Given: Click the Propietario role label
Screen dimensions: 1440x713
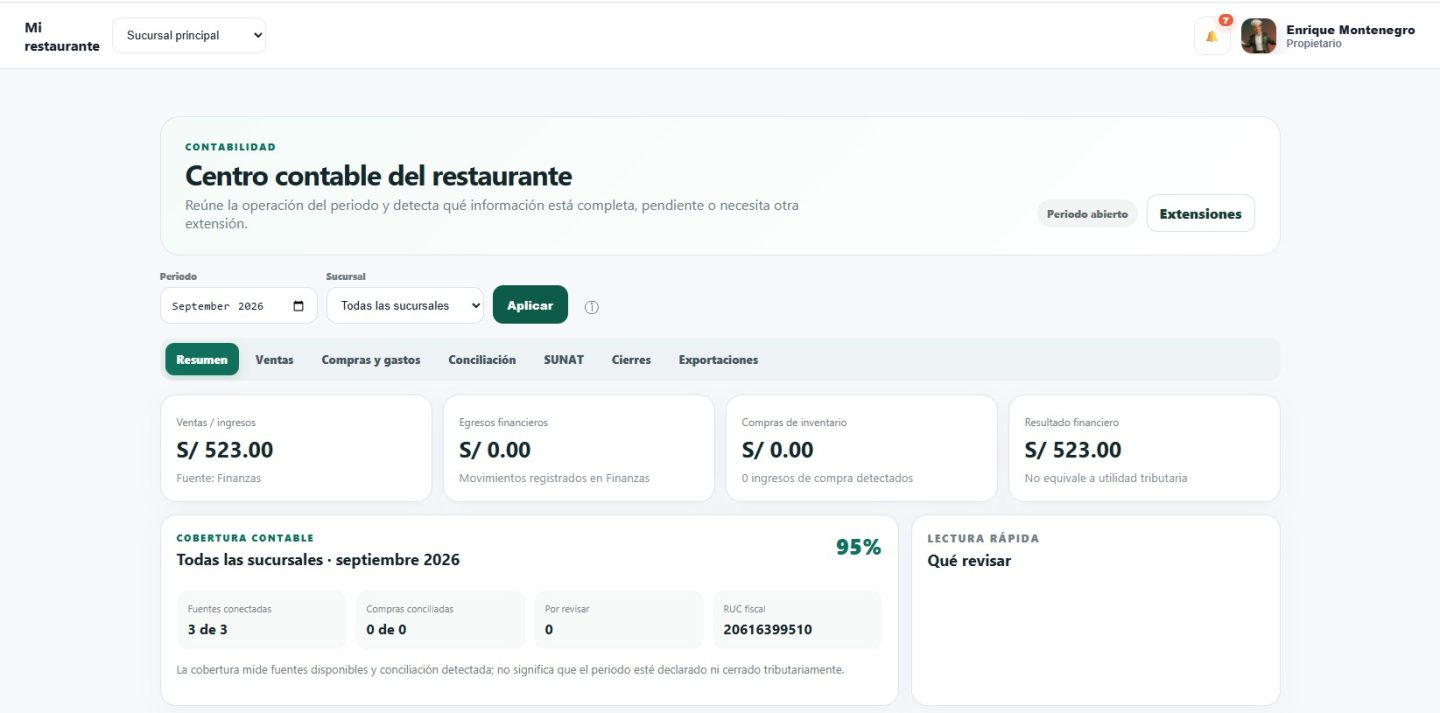Looking at the screenshot, I should coord(1314,44).
